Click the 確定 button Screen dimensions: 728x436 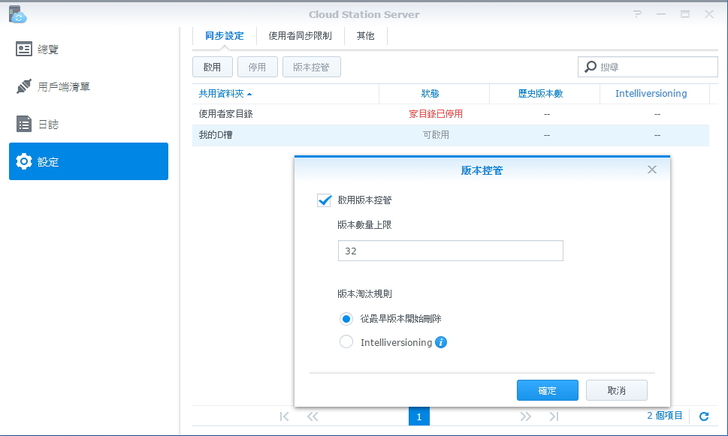(547, 390)
